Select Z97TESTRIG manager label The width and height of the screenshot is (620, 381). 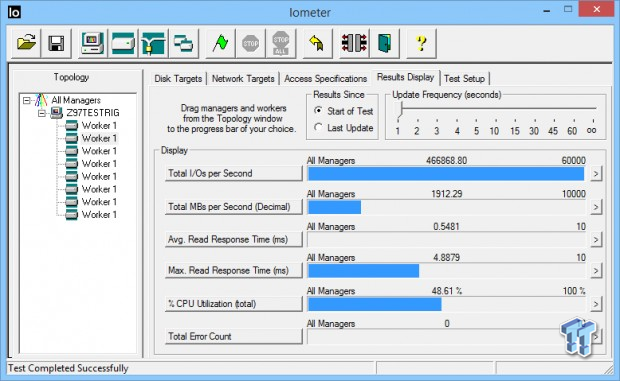pyautogui.click(x=93, y=113)
